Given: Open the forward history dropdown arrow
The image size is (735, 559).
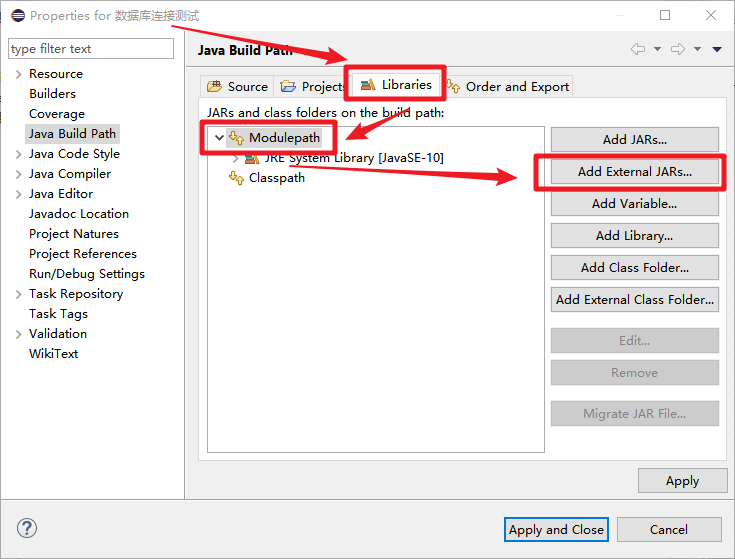Looking at the screenshot, I should [x=698, y=49].
